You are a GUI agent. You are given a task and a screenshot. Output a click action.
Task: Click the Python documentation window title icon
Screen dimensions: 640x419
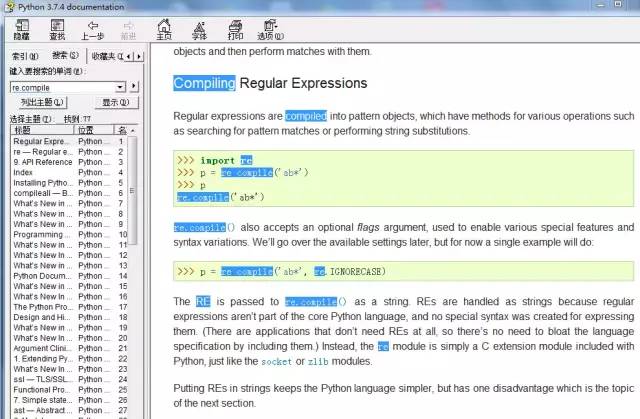pos(9,7)
